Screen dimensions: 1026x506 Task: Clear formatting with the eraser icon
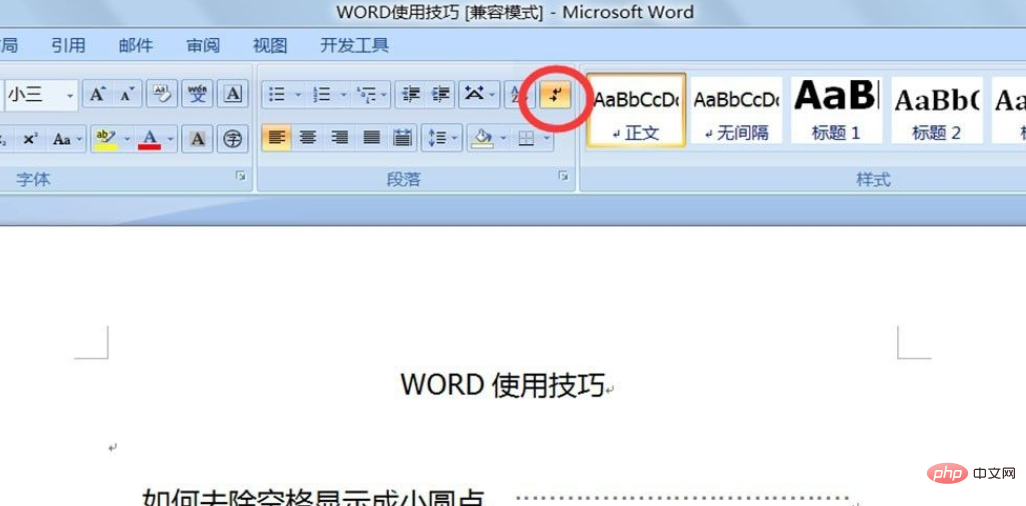(161, 95)
